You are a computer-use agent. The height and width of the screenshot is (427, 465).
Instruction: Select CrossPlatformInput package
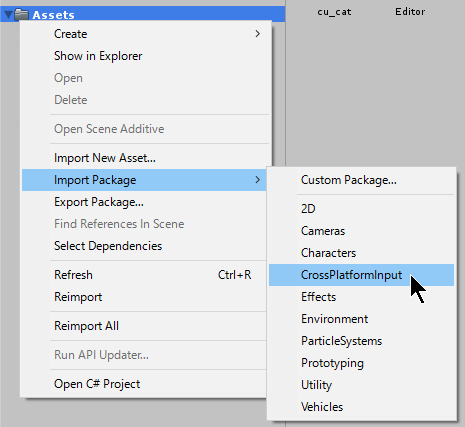pos(361,275)
